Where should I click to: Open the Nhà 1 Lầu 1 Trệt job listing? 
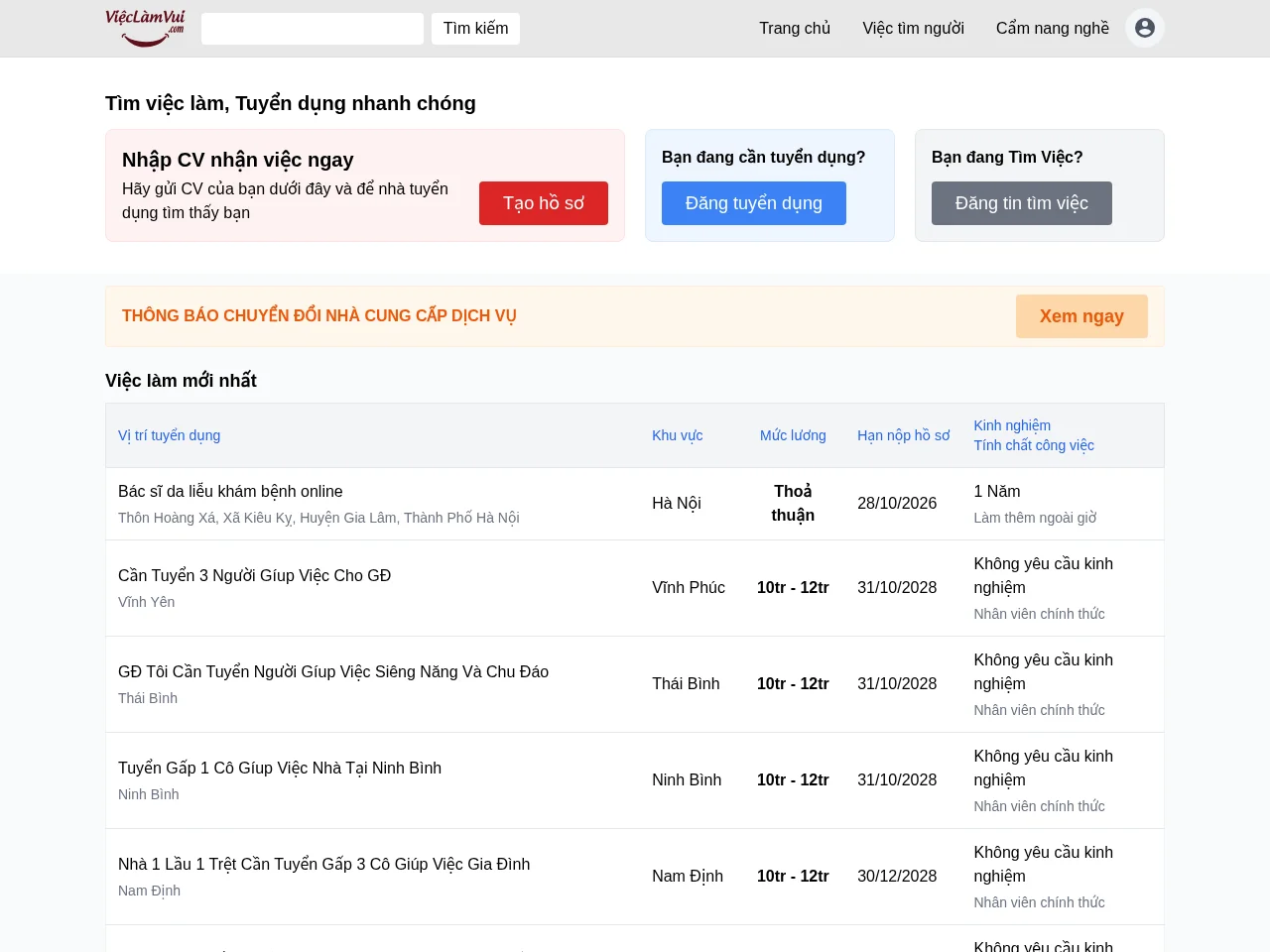coord(324,864)
